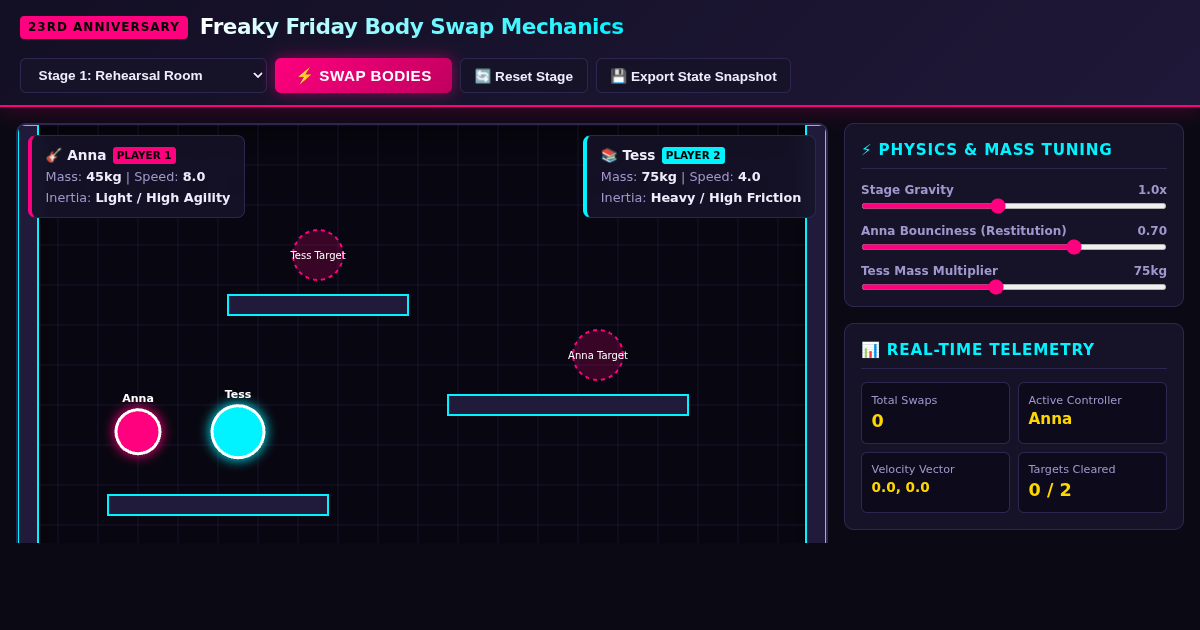Adjust Anna Bounciness (Restitution) slider
Image resolution: width=1200 pixels, height=630 pixels.
click(1014, 247)
